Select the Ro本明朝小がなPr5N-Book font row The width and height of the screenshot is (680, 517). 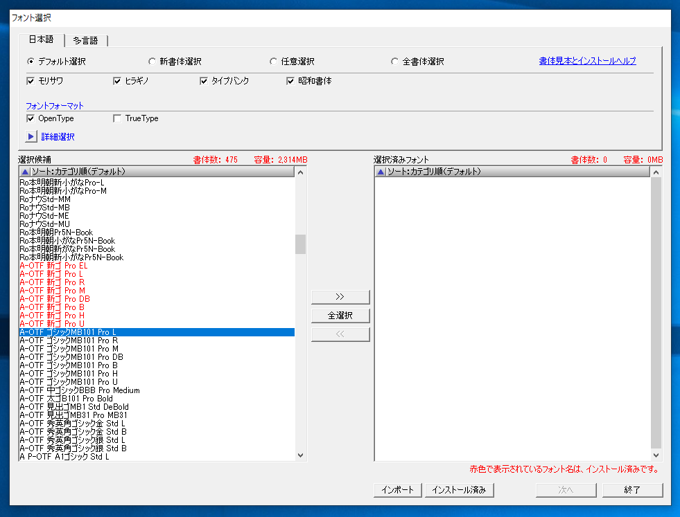[157, 241]
